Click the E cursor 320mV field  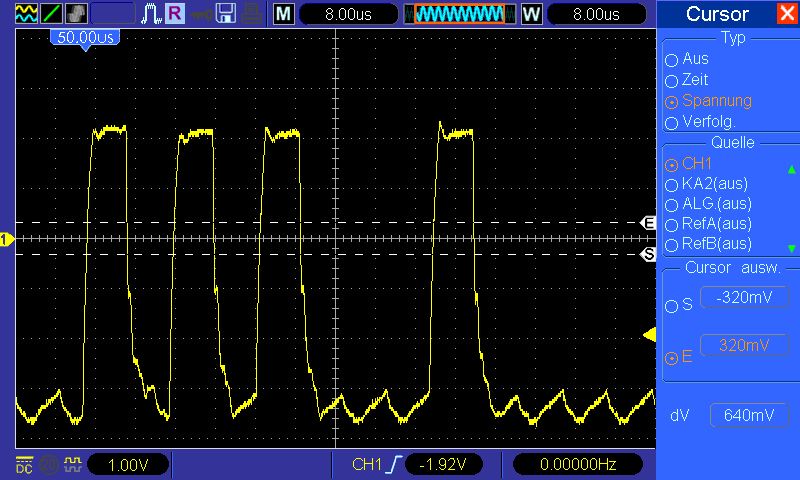[x=744, y=345]
